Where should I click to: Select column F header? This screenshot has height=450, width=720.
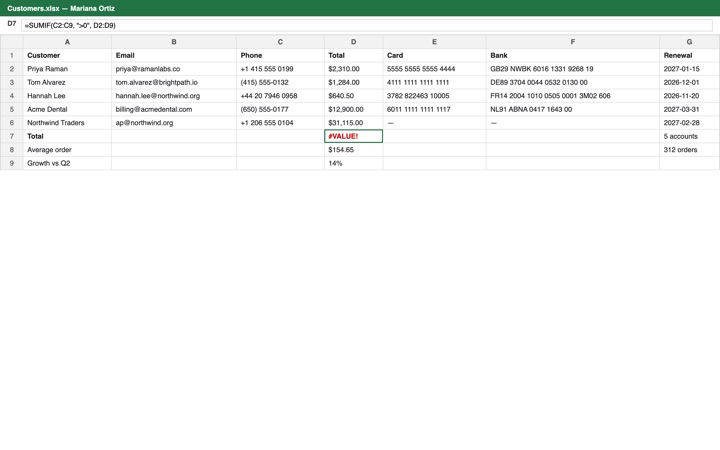(573, 42)
